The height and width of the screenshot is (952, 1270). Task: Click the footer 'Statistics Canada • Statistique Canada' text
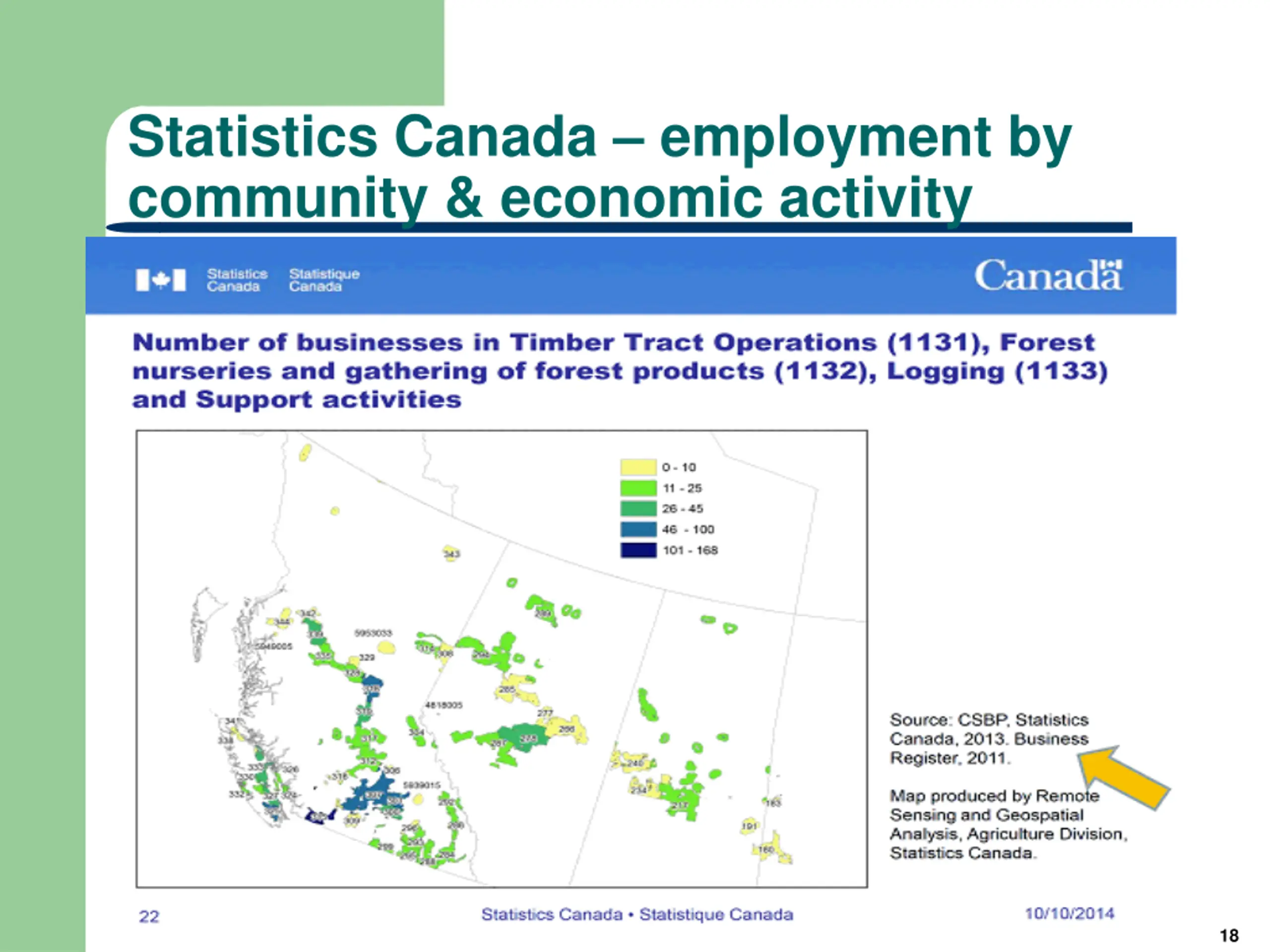point(637,914)
